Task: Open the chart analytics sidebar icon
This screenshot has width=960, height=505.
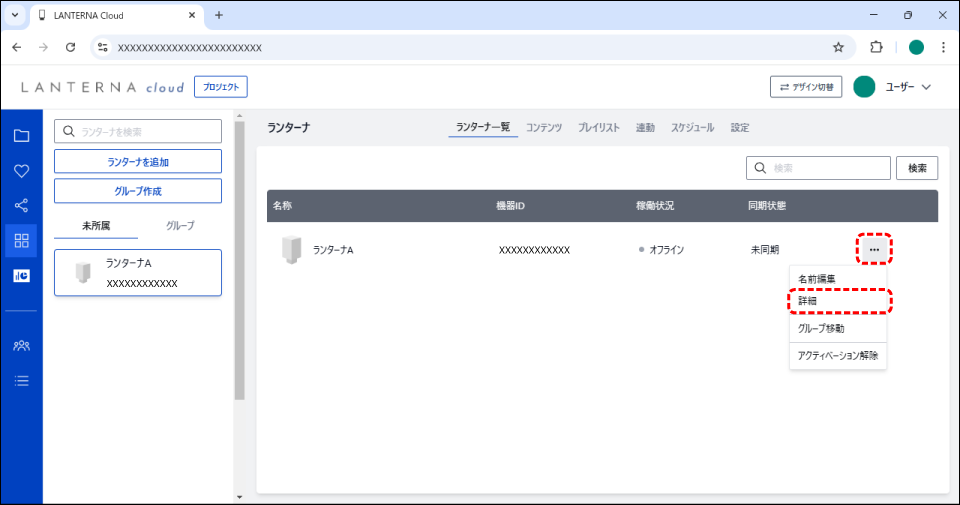Action: [x=21, y=276]
